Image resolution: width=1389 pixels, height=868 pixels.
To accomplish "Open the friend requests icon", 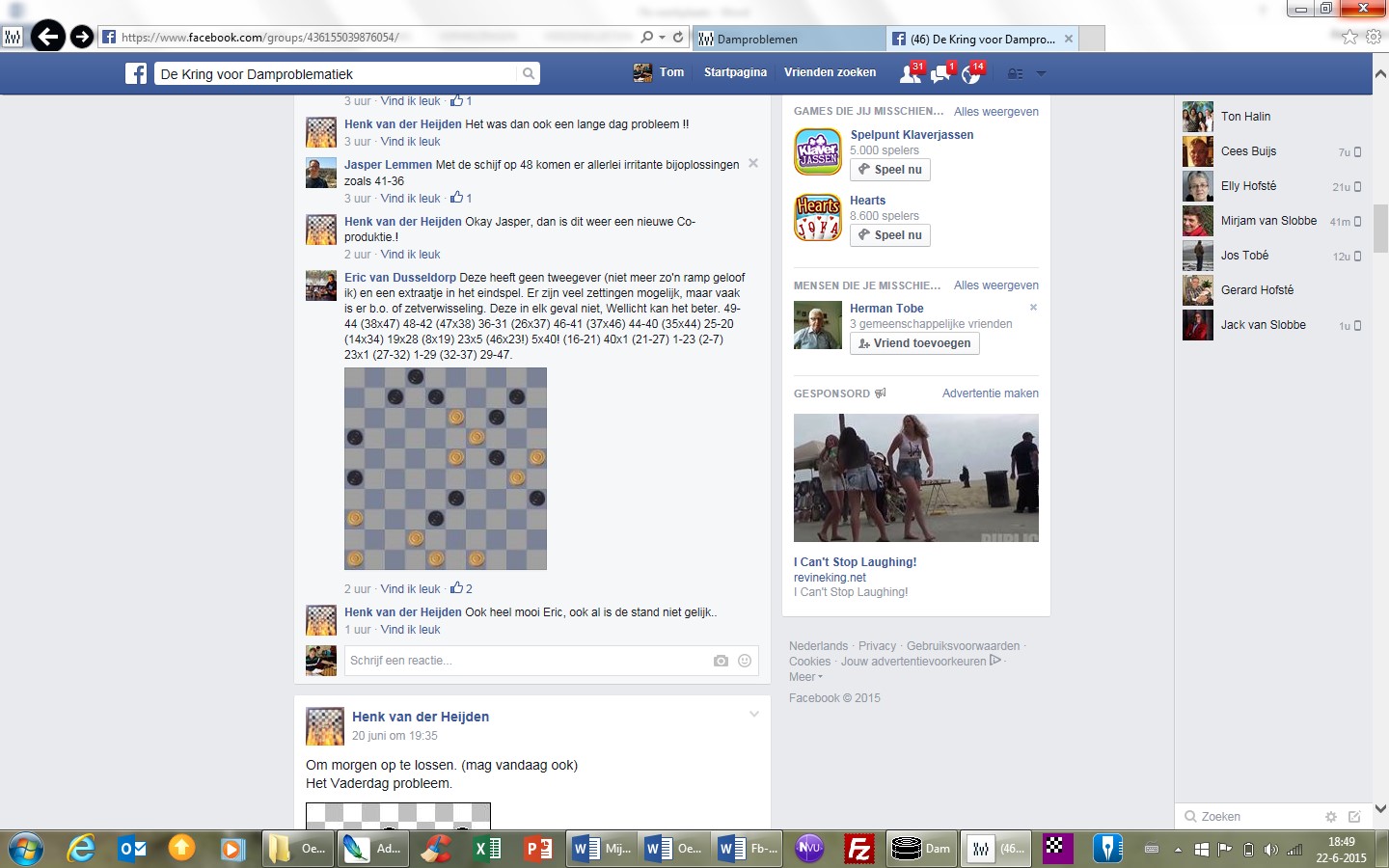I will (x=910, y=74).
